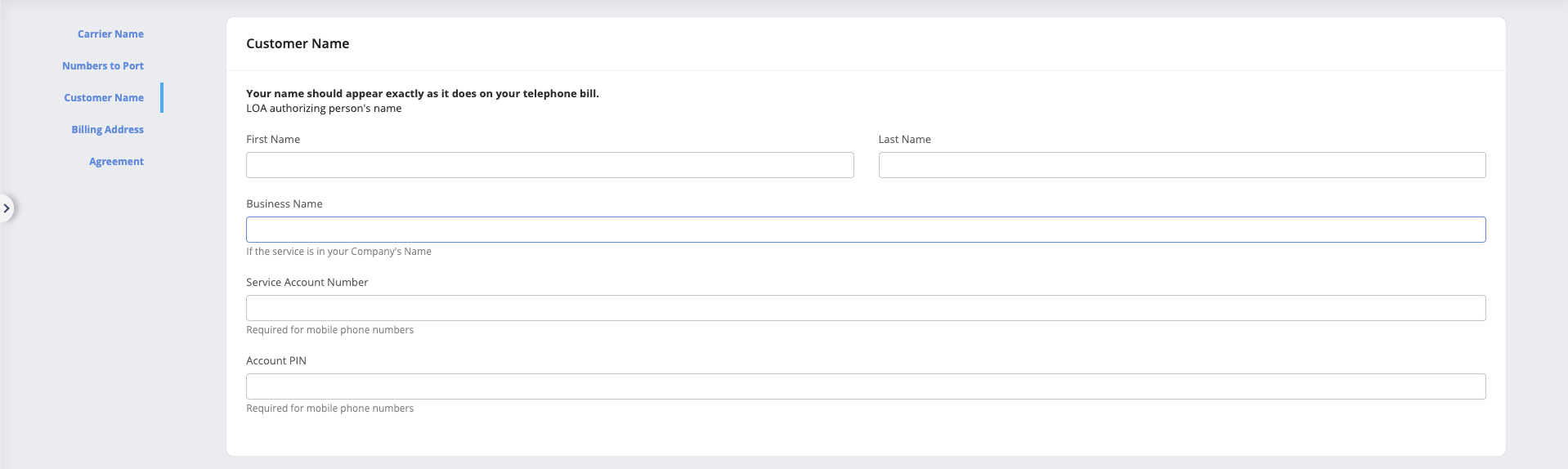Open the Numbers to Port step
Image resolution: width=1568 pixels, height=469 pixels.
[103, 66]
